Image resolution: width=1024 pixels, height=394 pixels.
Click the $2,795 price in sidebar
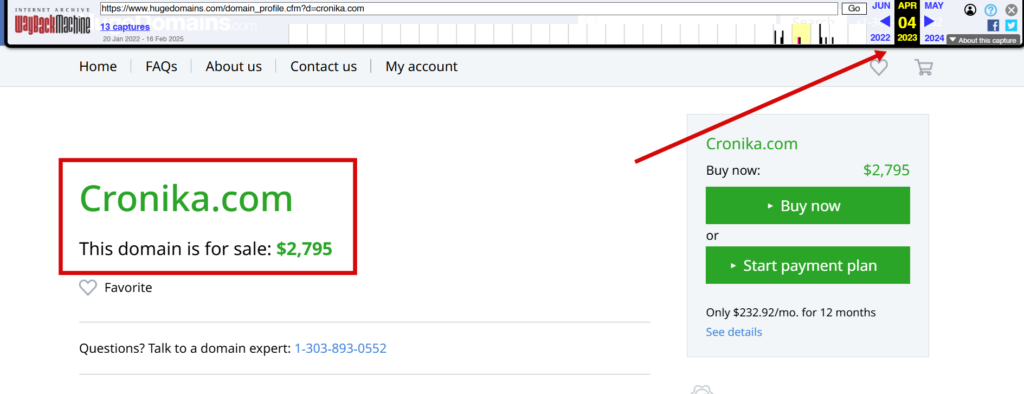coord(886,171)
